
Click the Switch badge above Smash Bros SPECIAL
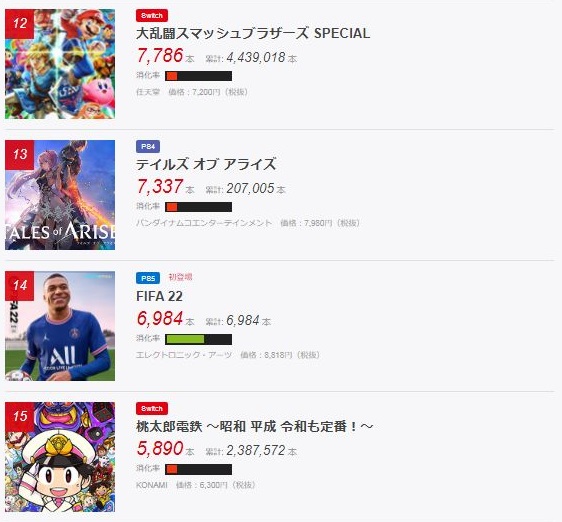[x=152, y=15]
